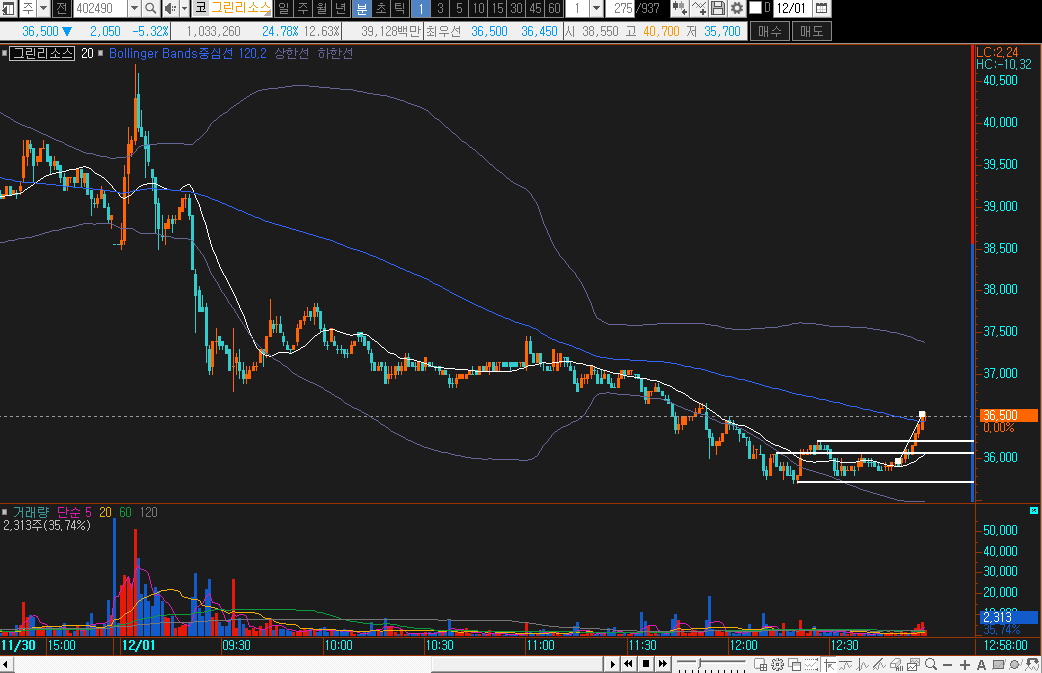Select the 초 second chart period
This screenshot has width=1042, height=673.
[381, 8]
